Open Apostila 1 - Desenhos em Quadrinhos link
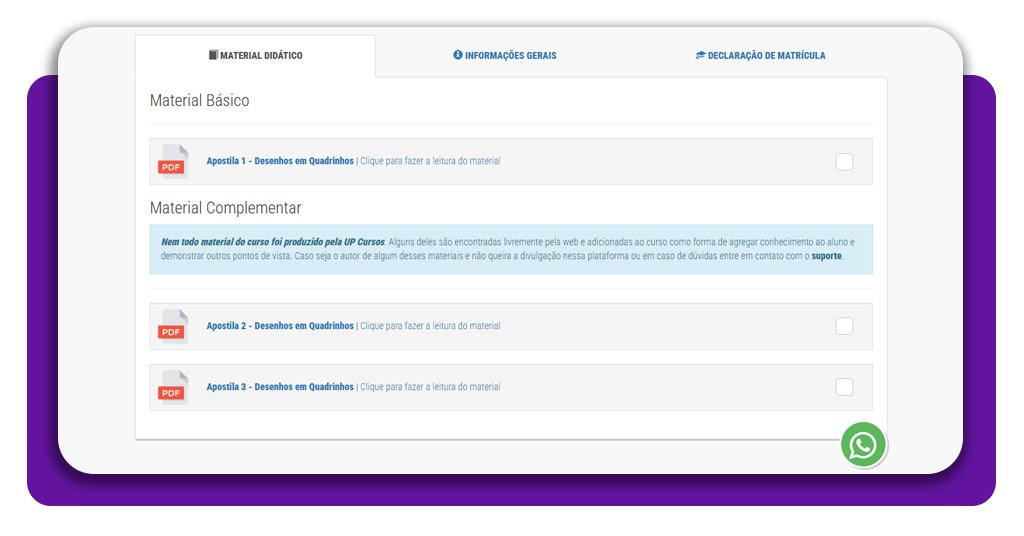Image resolution: width=1024 pixels, height=536 pixels. (280, 161)
